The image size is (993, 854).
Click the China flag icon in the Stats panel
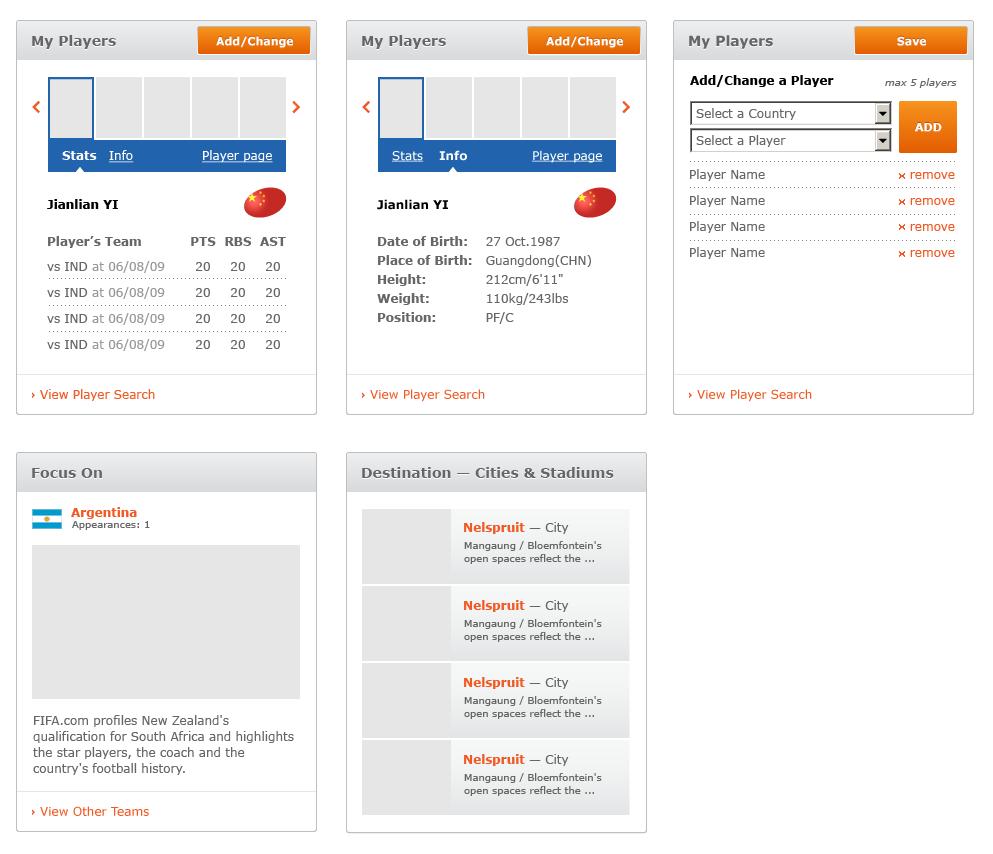(265, 203)
